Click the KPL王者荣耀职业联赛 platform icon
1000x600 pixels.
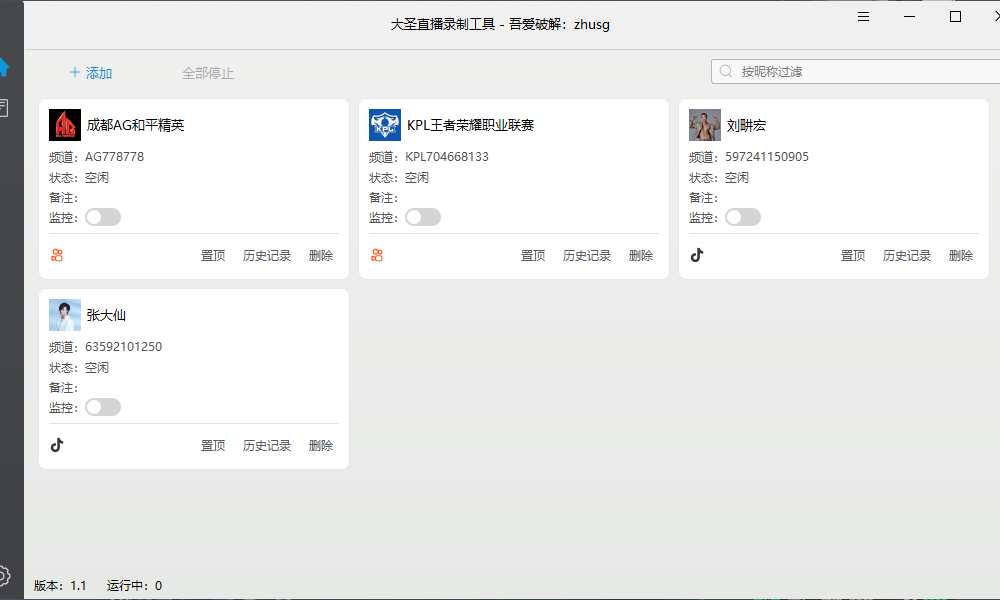point(377,256)
